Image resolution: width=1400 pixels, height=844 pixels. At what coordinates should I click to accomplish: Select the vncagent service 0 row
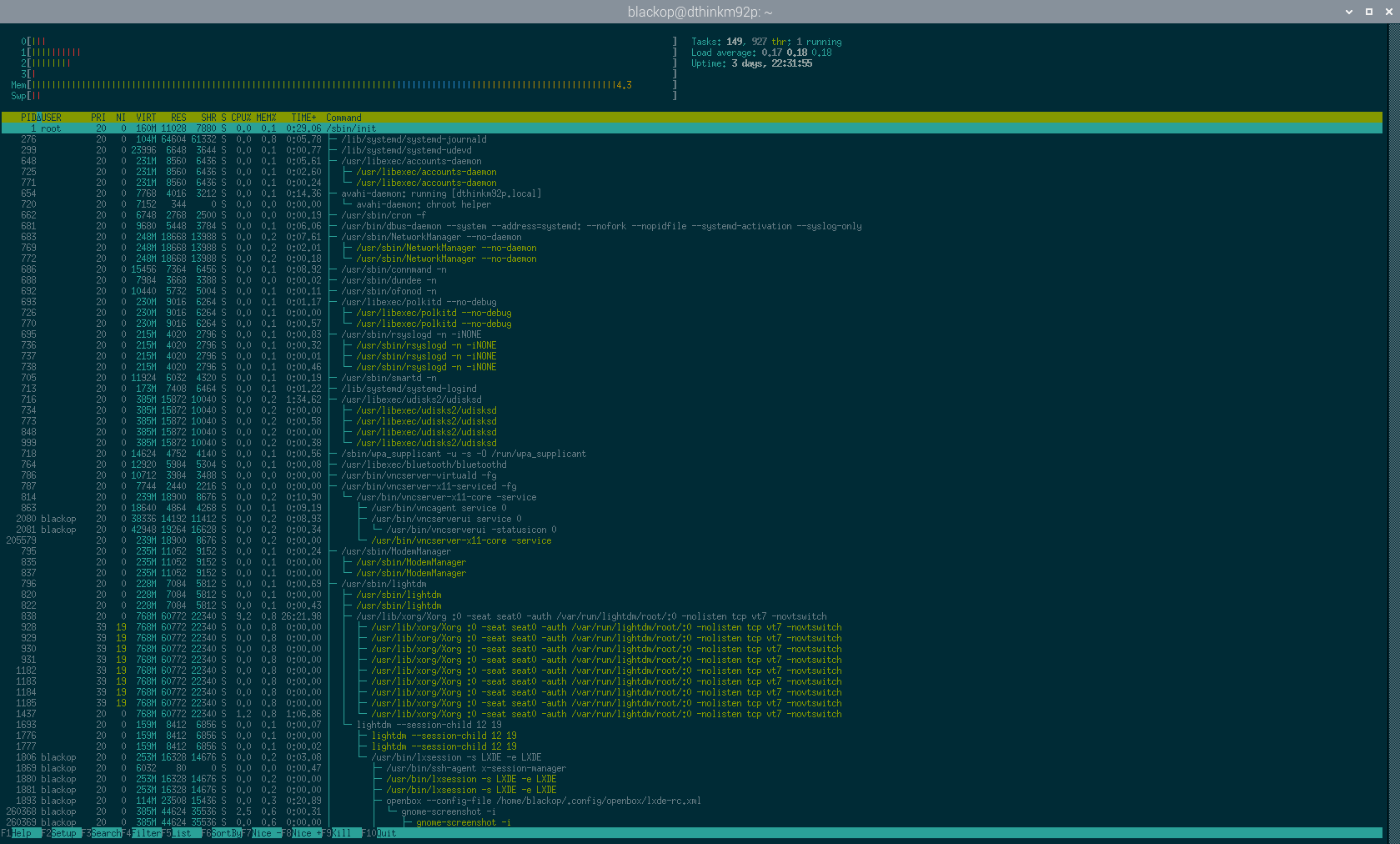point(692,508)
